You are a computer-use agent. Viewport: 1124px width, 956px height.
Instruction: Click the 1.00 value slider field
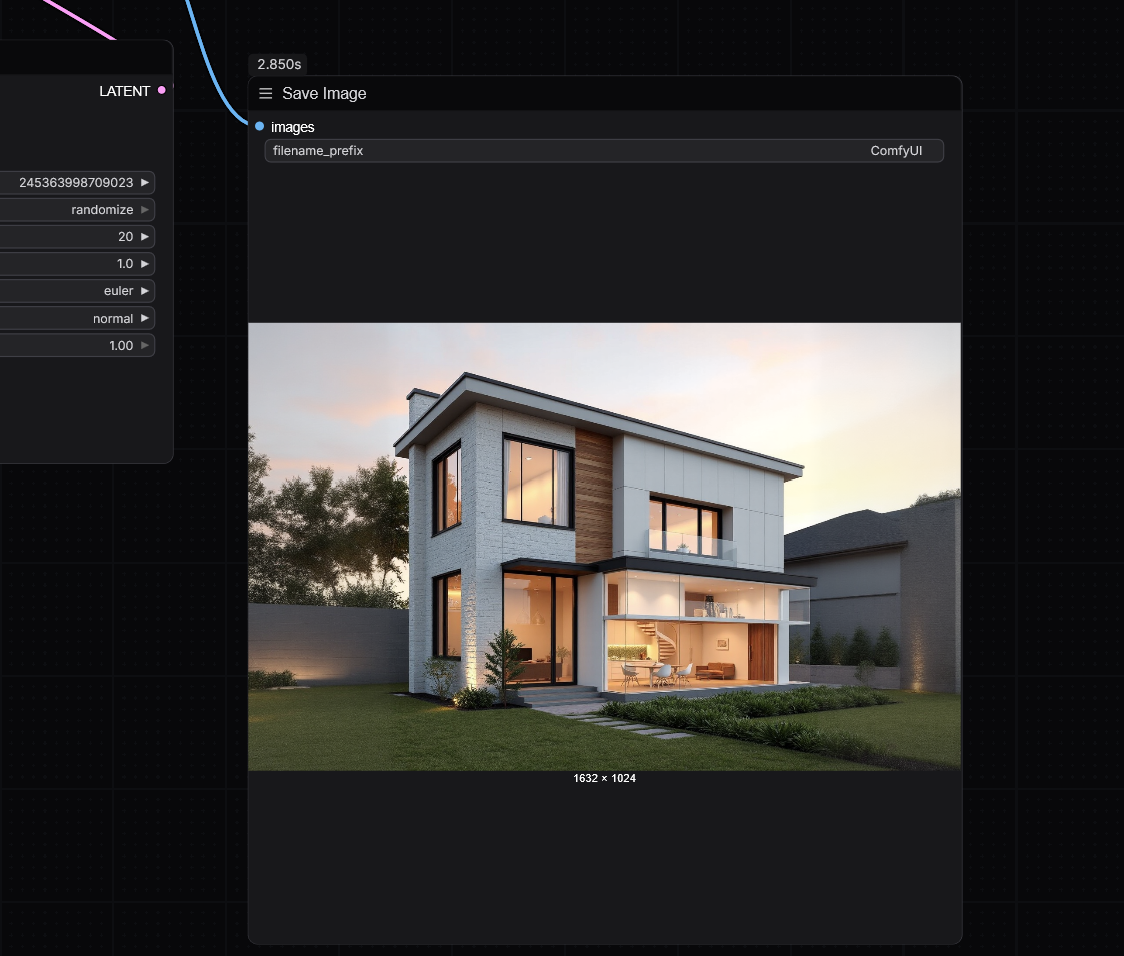(x=80, y=345)
